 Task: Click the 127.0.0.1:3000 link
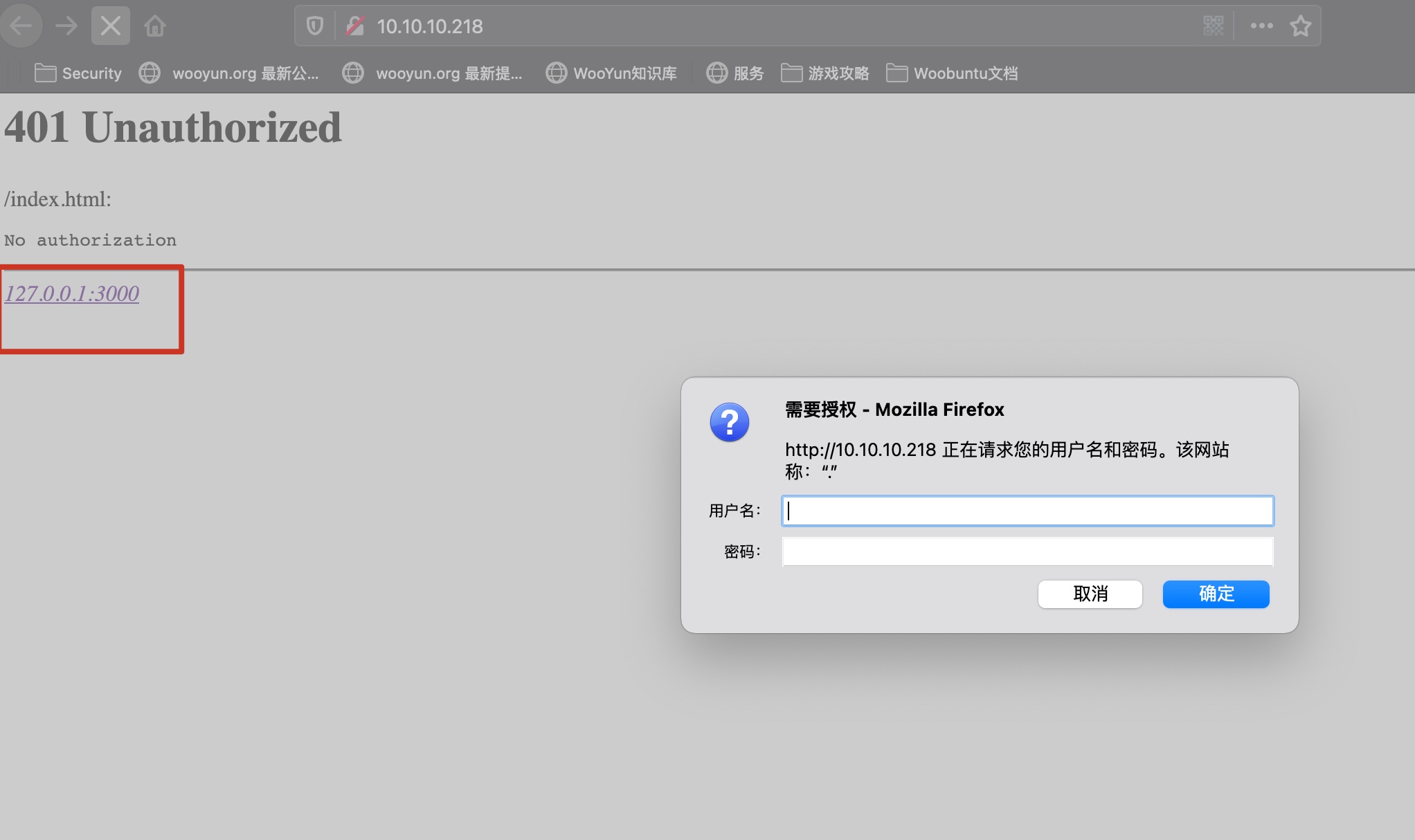pos(72,294)
